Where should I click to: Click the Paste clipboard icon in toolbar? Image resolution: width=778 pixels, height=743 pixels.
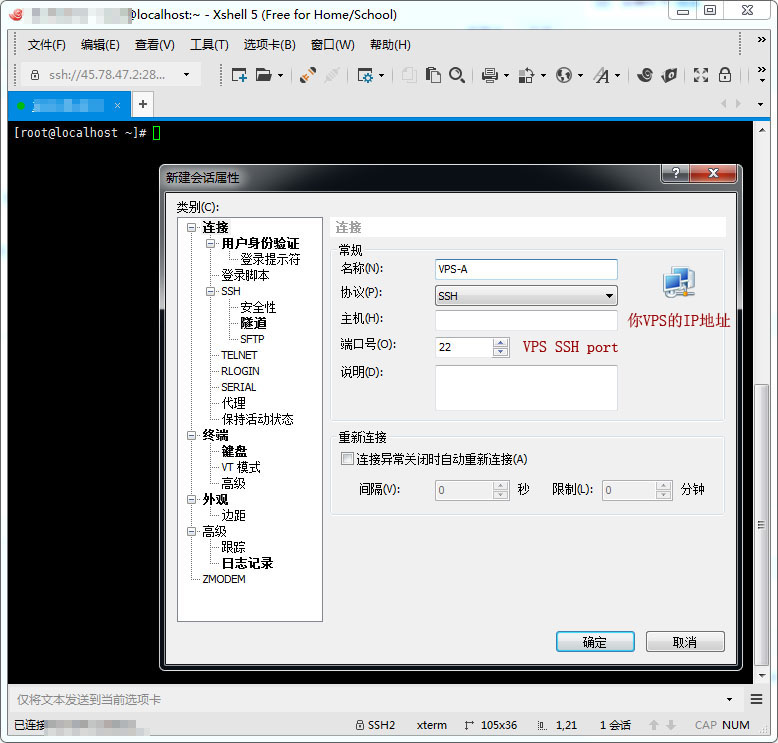pos(433,75)
